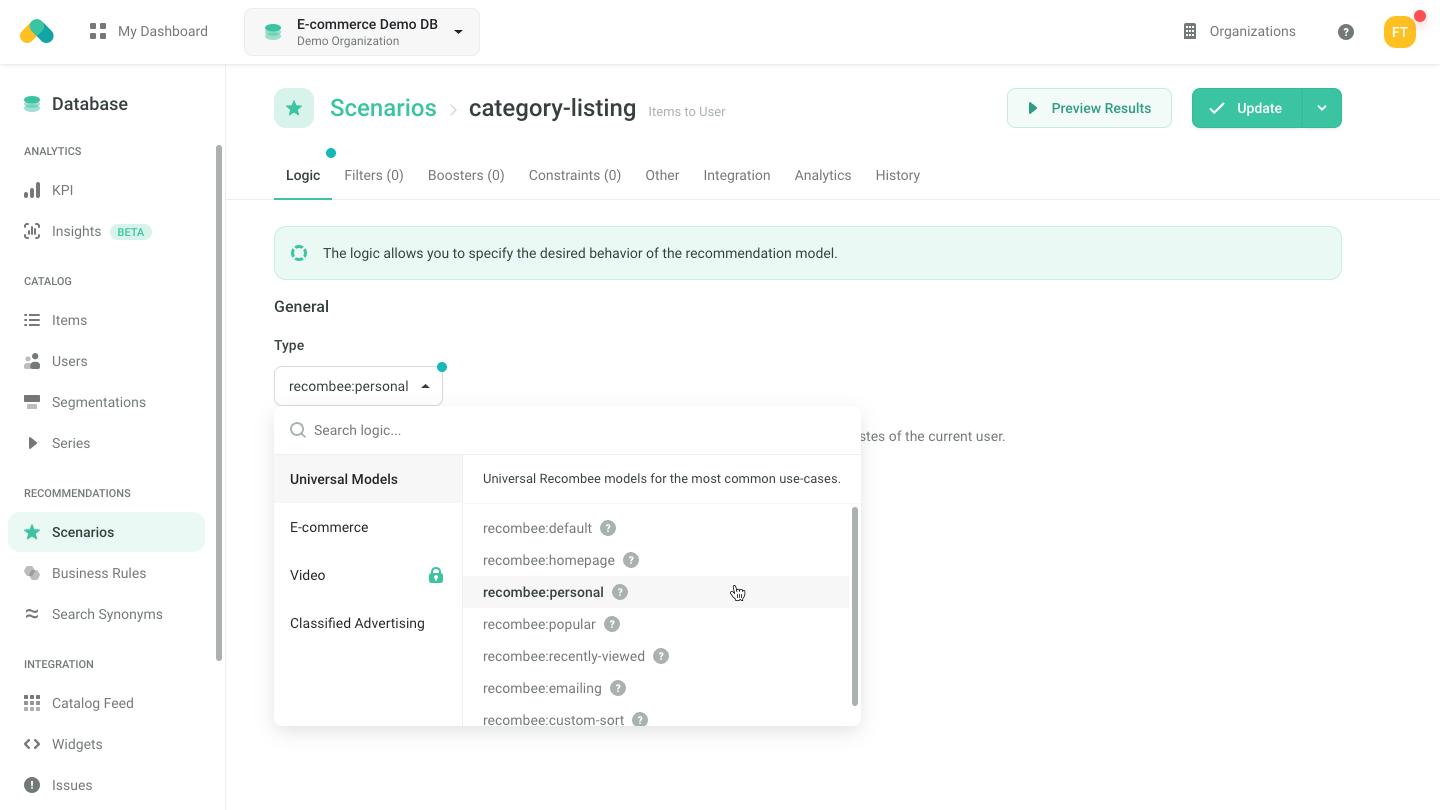Collapse the recombee:personal Type dropdown

click(x=358, y=386)
